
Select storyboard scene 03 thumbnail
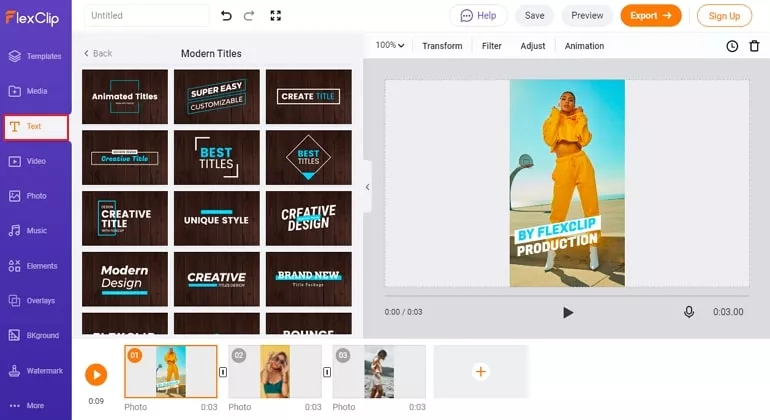pos(379,371)
